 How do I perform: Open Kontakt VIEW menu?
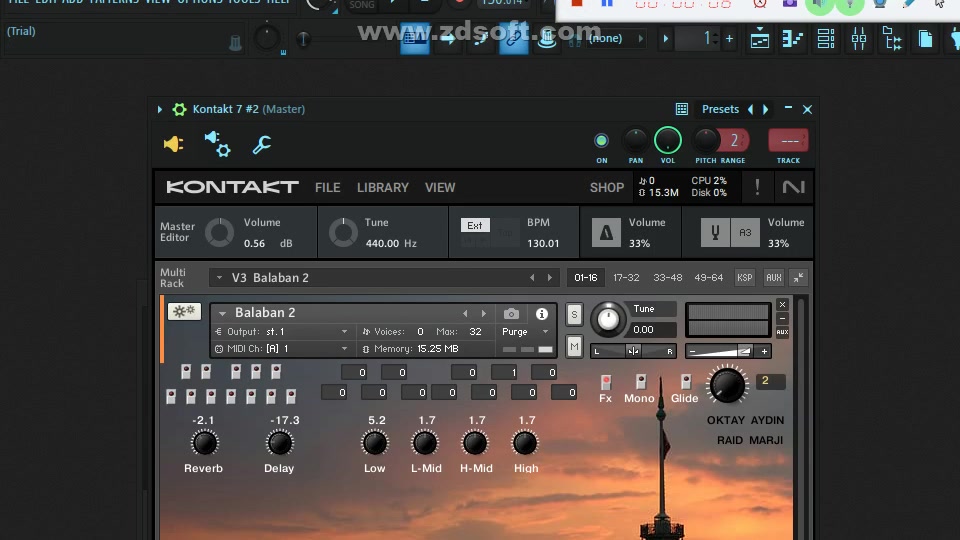tap(440, 187)
